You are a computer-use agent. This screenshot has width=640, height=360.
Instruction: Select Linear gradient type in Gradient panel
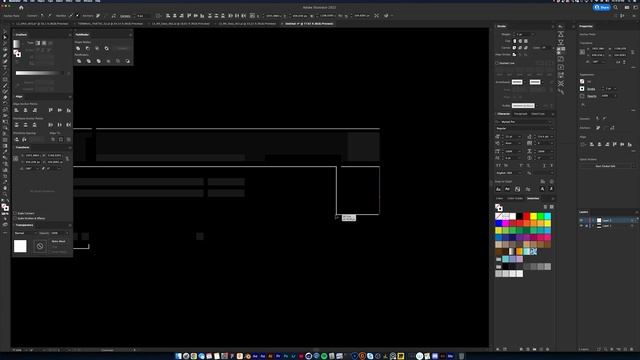tap(38, 43)
